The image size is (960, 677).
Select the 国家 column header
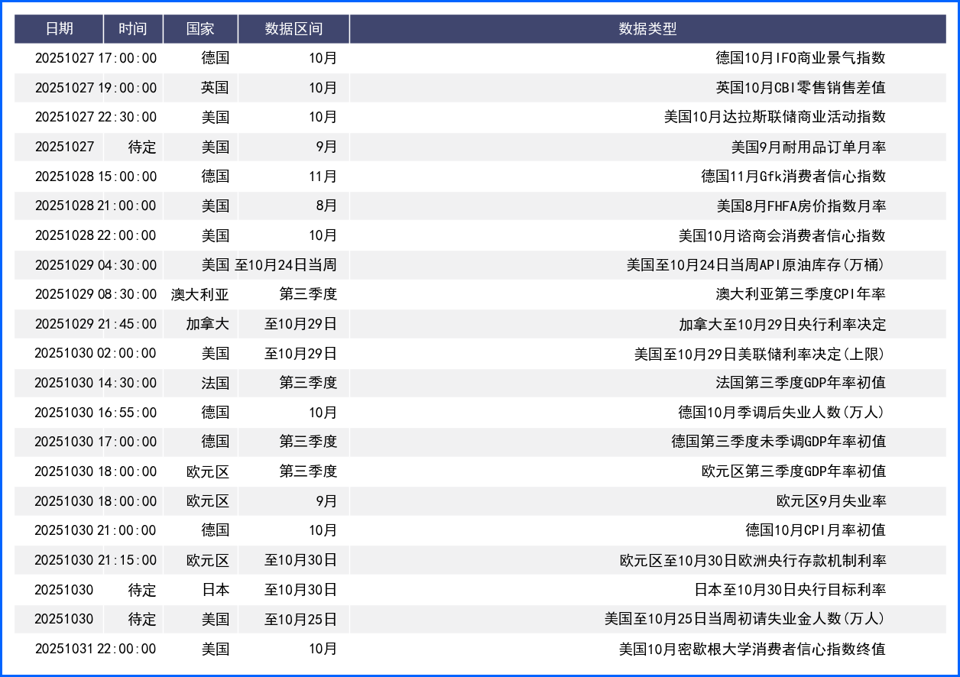(x=200, y=29)
